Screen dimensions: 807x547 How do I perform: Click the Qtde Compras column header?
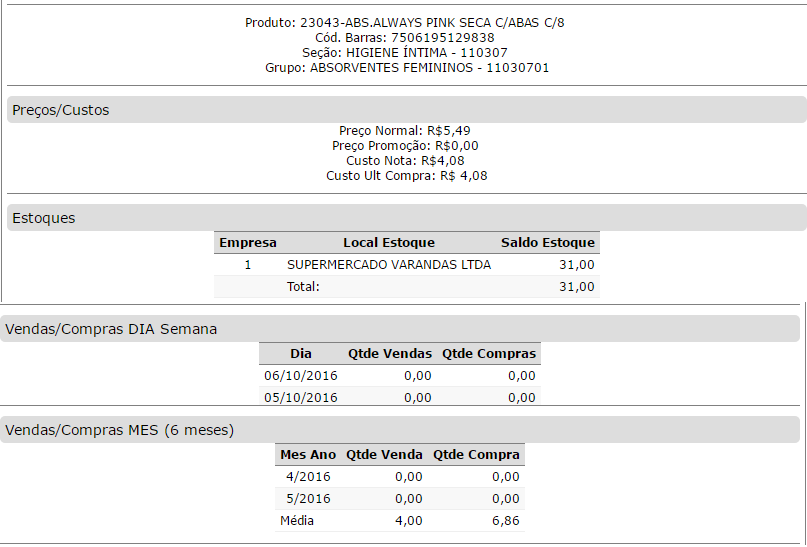tap(489, 354)
